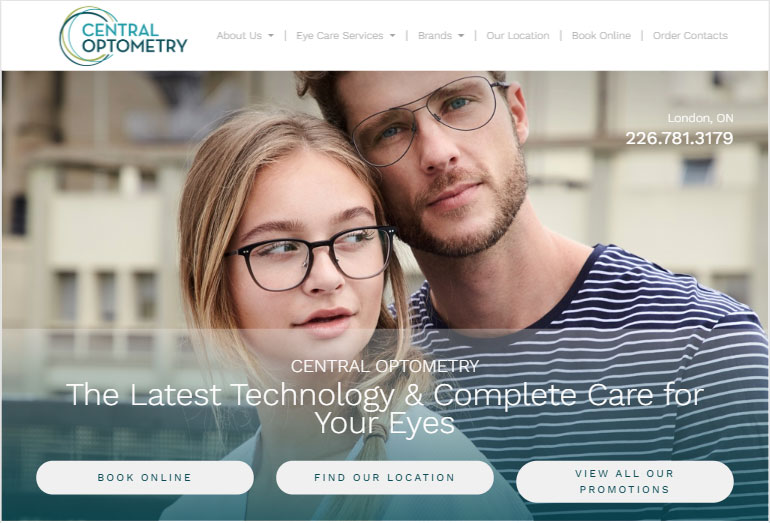This screenshot has width=770, height=523.
Task: Click the hero image of the couple
Action: (385, 296)
